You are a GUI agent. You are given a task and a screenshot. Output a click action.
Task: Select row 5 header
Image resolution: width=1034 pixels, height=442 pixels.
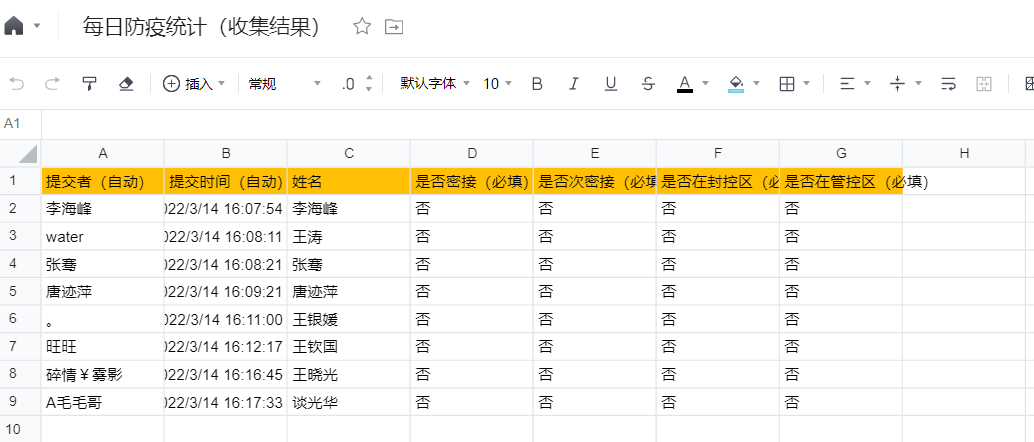20,292
